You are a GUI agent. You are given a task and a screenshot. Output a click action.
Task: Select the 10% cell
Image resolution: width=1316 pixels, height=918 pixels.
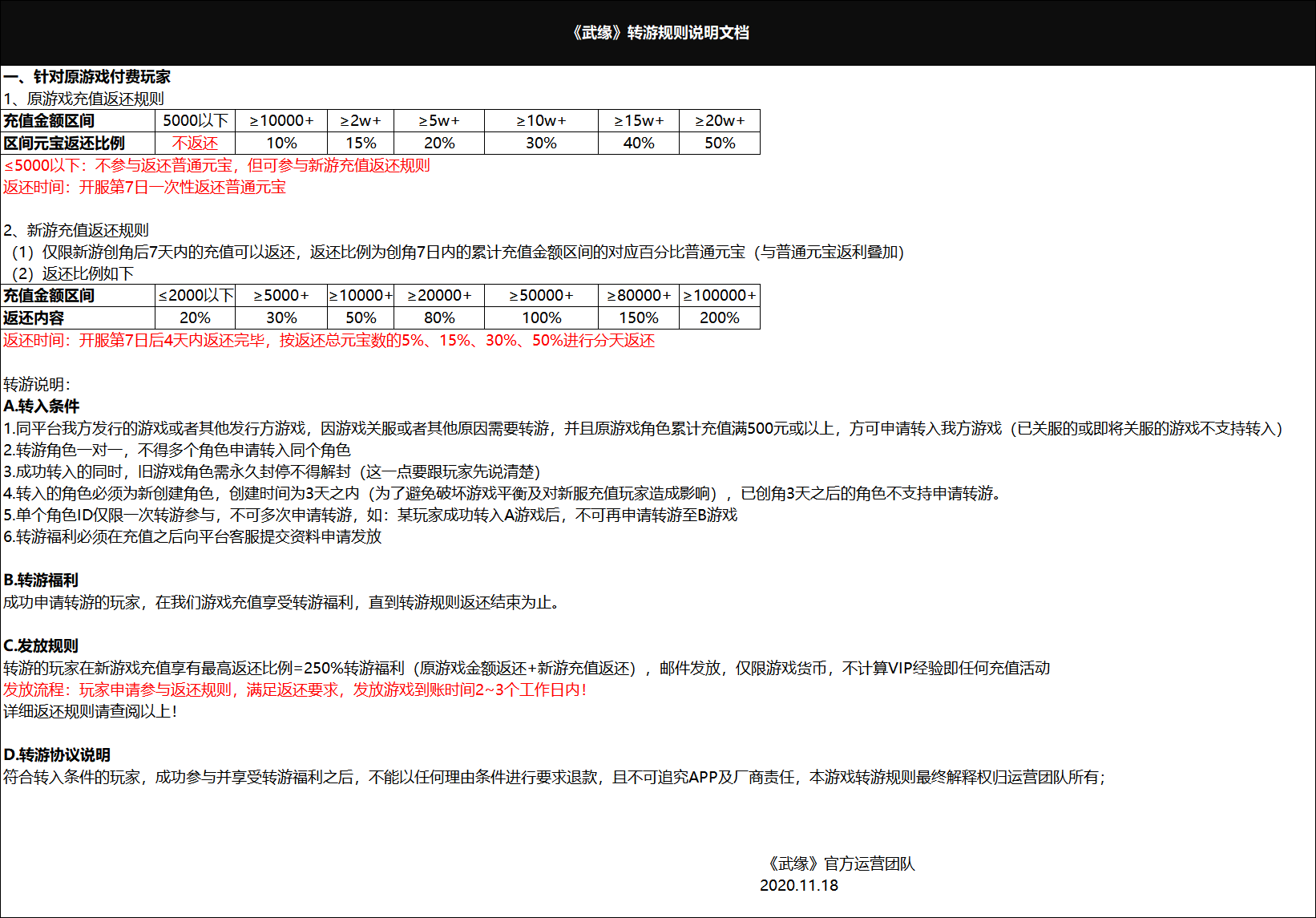pos(281,143)
